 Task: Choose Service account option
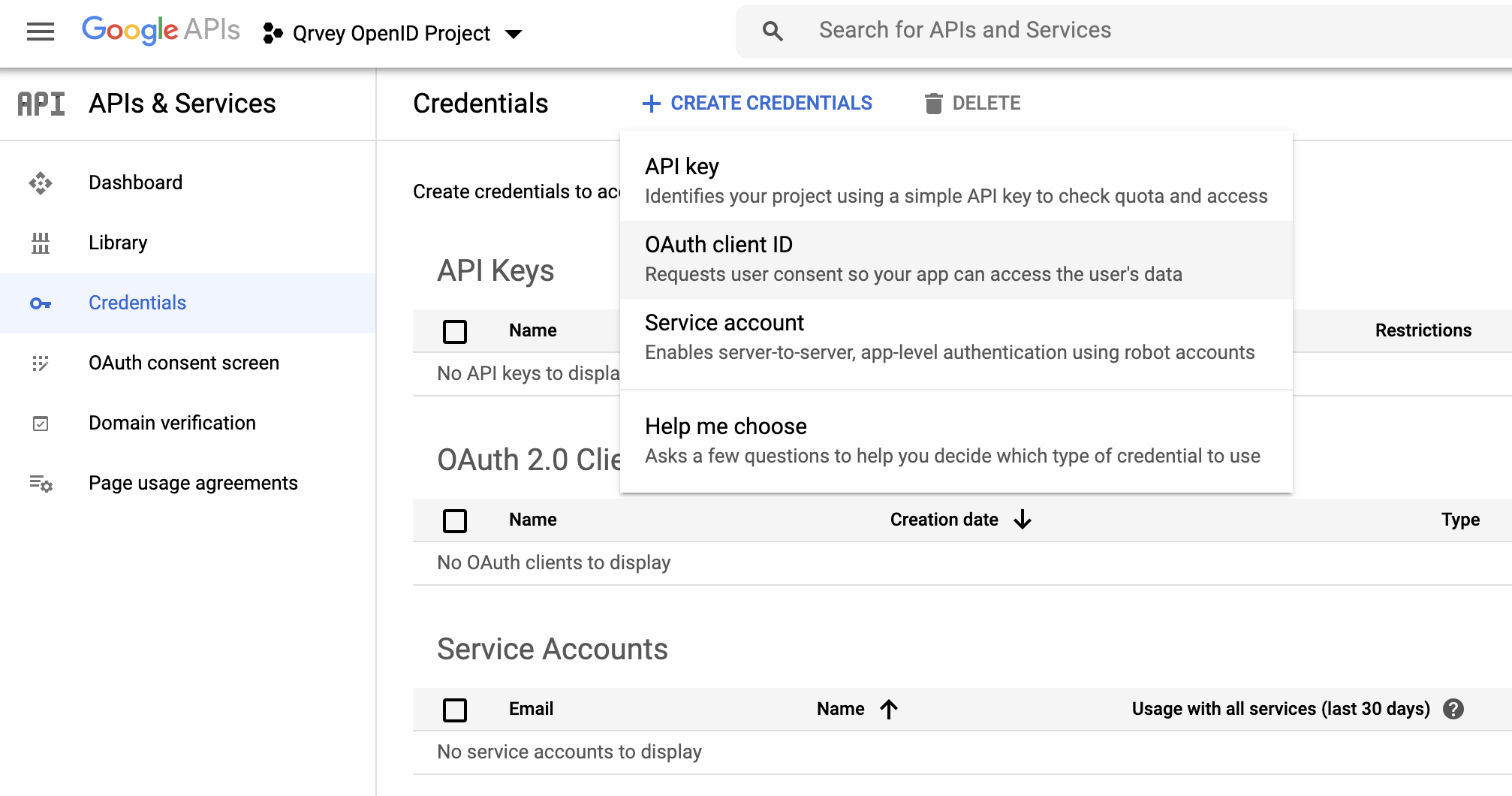click(x=956, y=338)
